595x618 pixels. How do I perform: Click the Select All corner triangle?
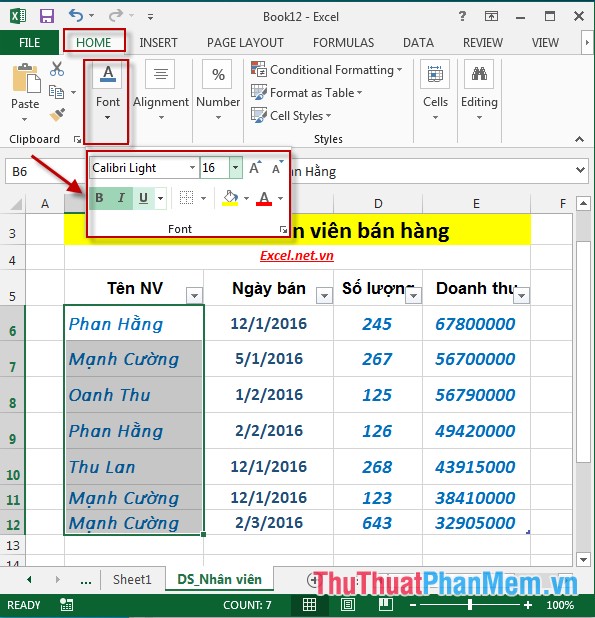[15, 204]
